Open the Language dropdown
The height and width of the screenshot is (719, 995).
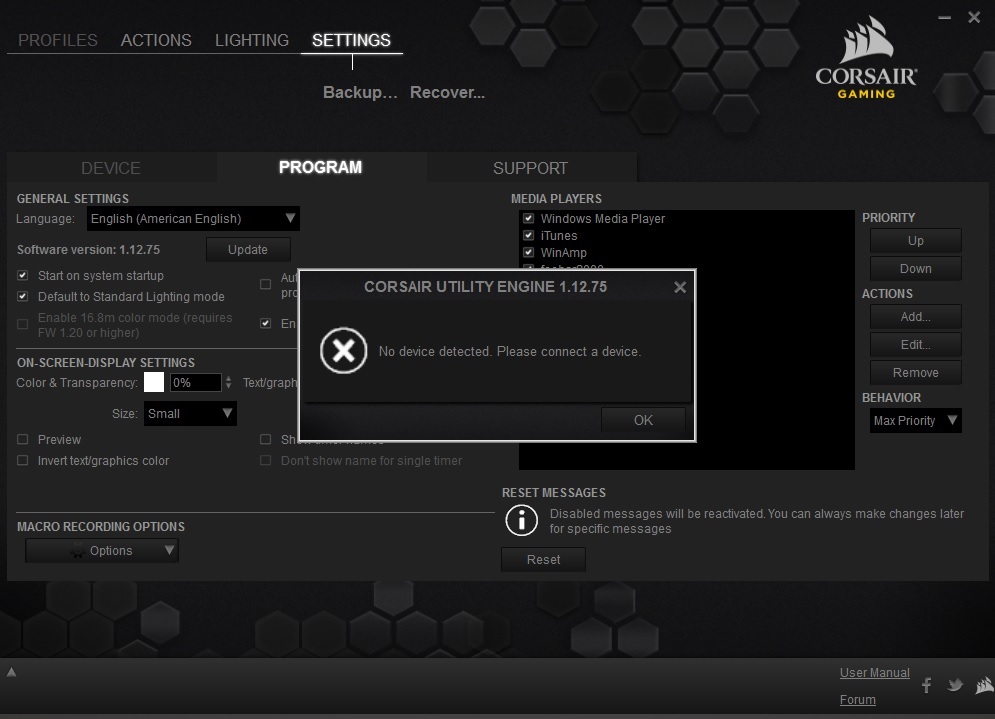pyautogui.click(x=193, y=219)
